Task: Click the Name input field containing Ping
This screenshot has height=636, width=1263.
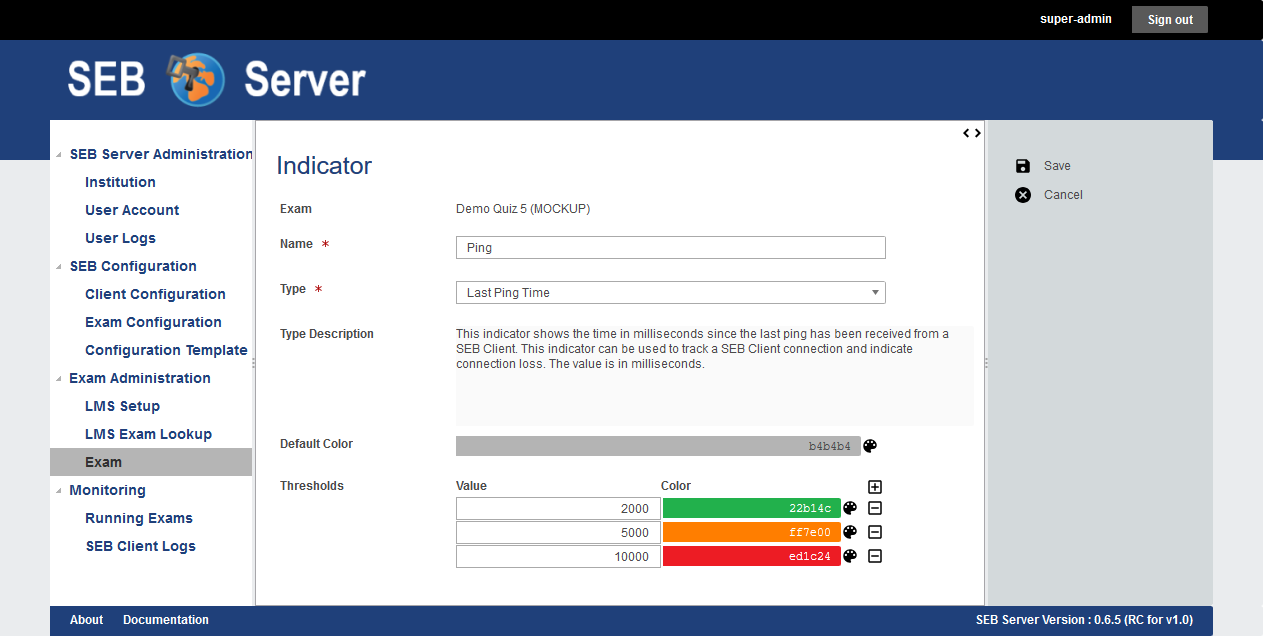Action: click(x=670, y=248)
